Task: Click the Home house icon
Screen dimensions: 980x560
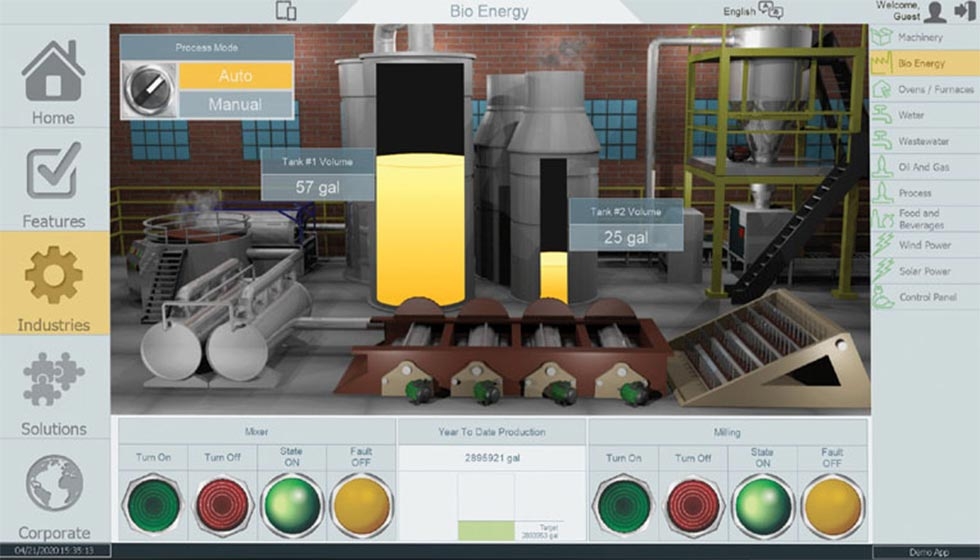Action: (x=53, y=71)
